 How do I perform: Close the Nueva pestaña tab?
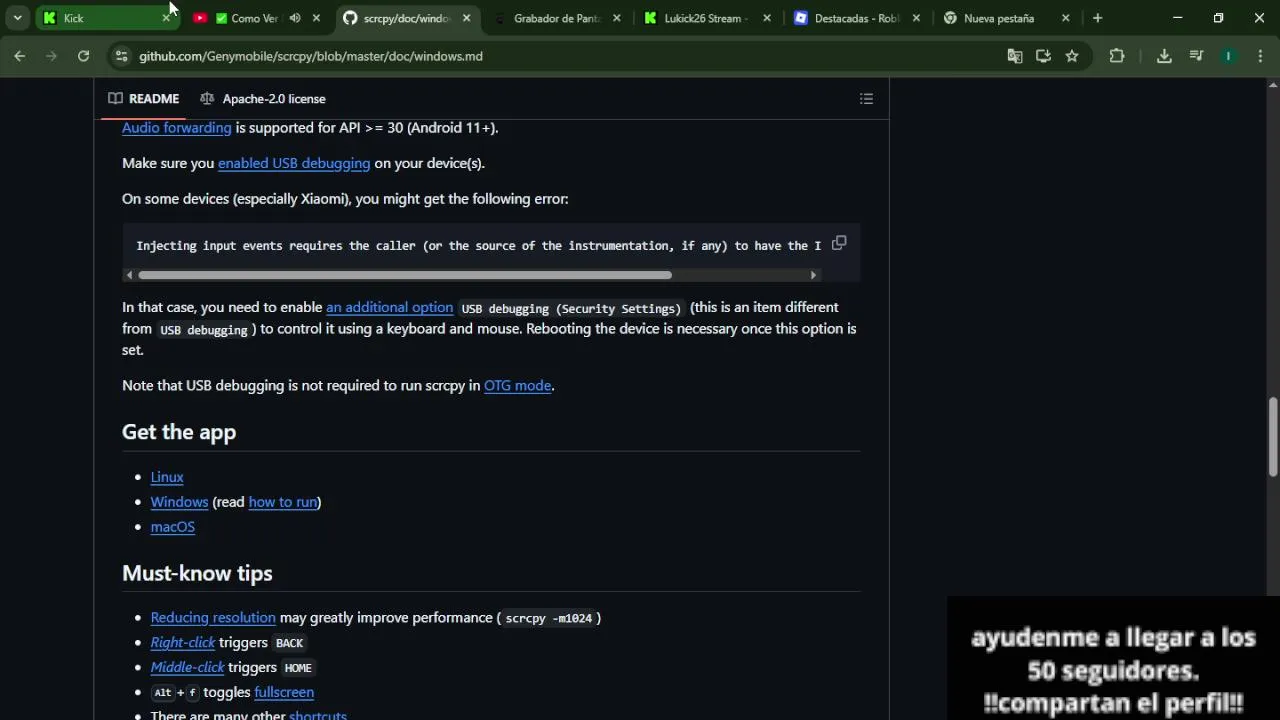(1066, 18)
